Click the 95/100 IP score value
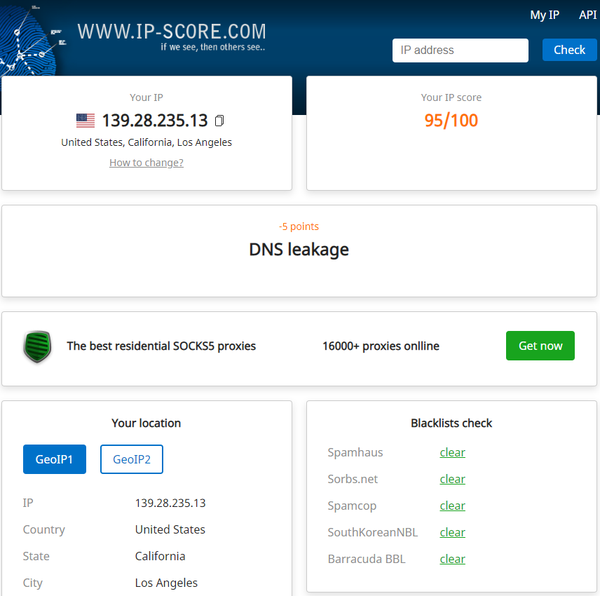 coord(451,121)
